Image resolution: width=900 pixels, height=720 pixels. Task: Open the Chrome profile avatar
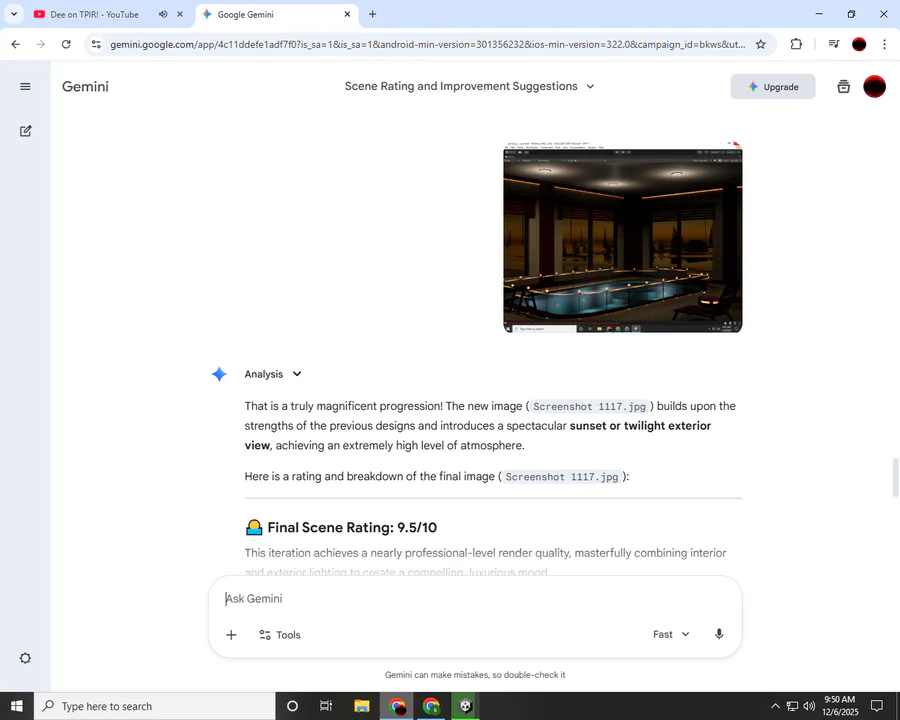pos(859,44)
